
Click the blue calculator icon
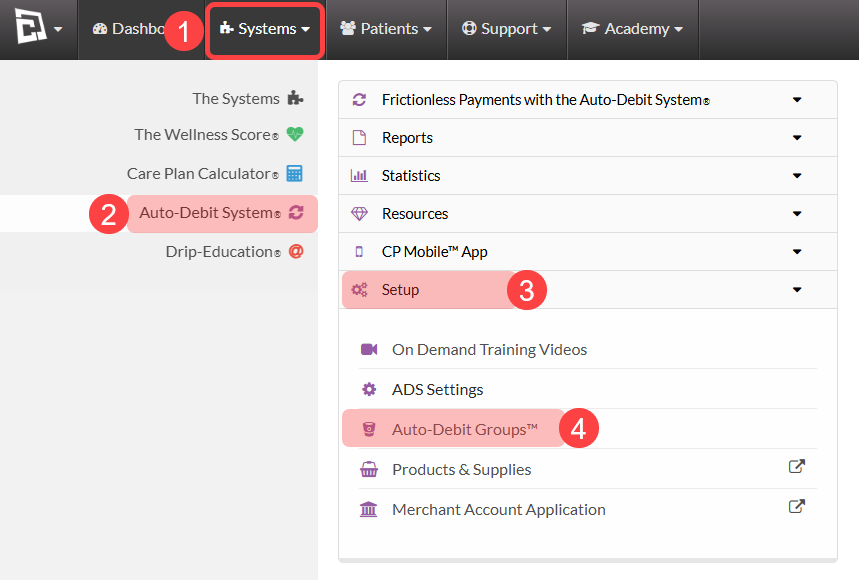pyautogui.click(x=294, y=173)
